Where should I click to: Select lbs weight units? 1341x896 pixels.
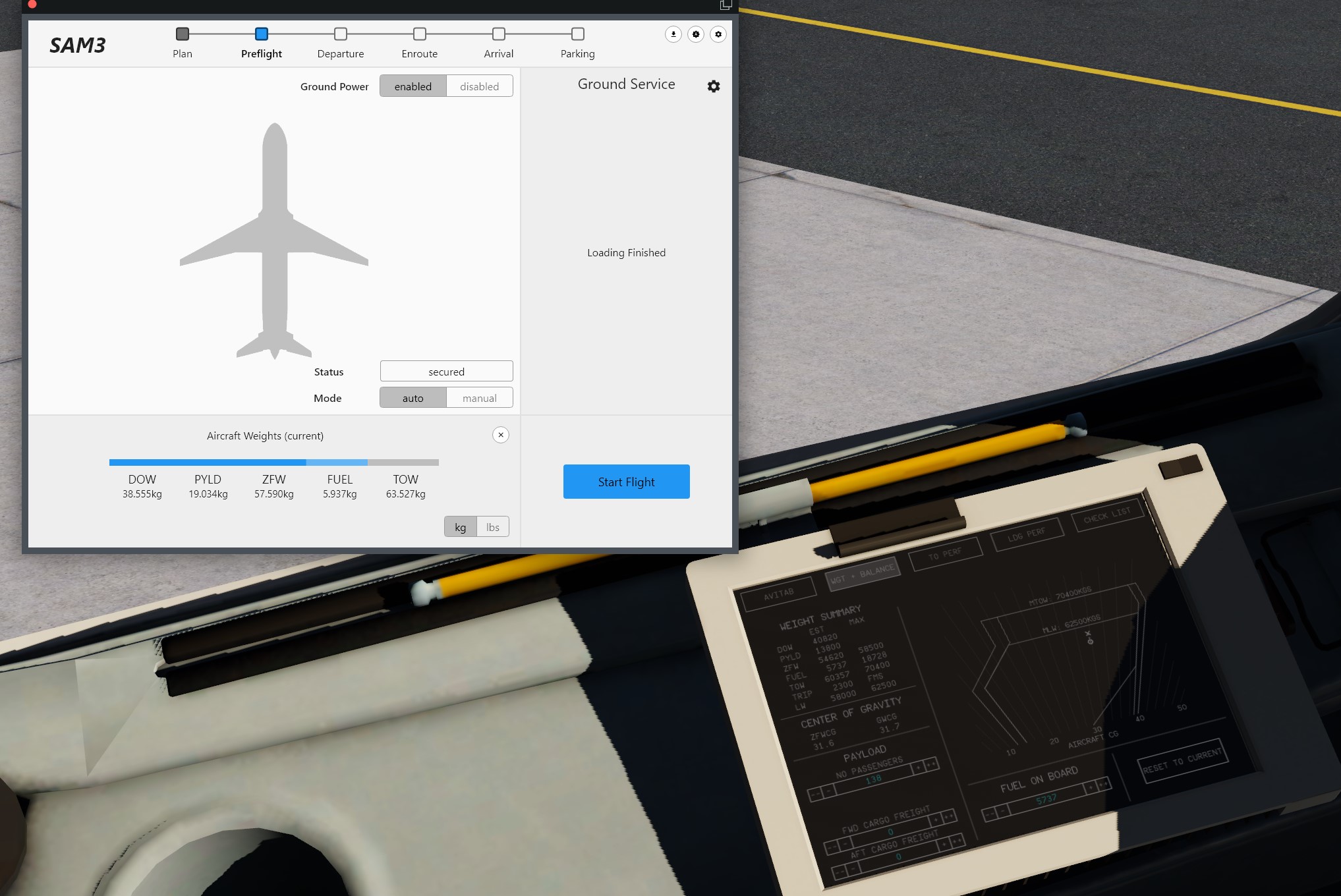493,527
